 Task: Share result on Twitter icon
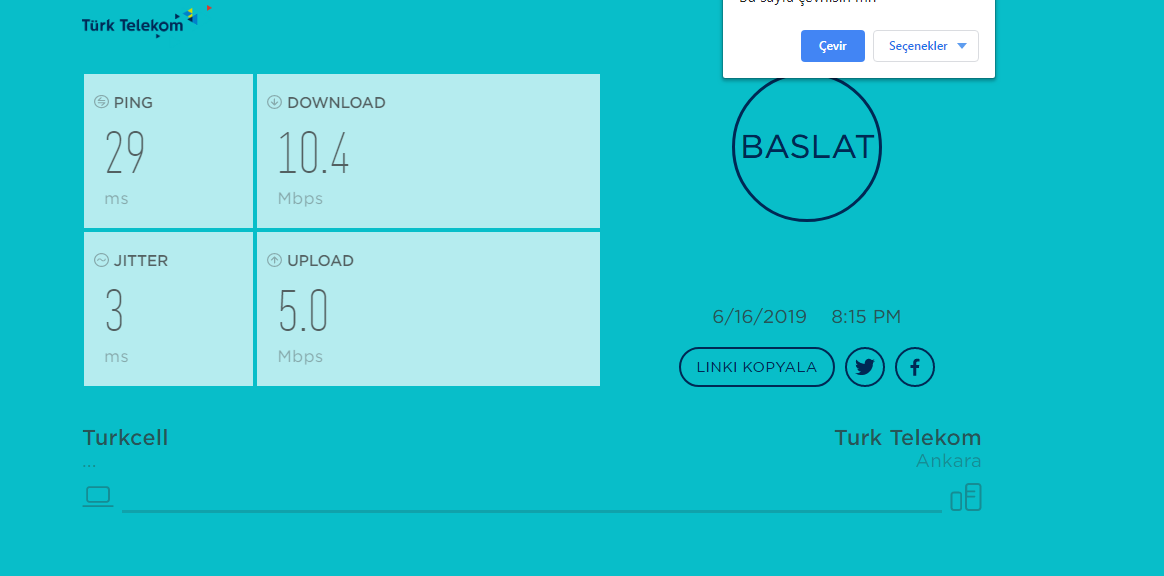click(x=865, y=367)
